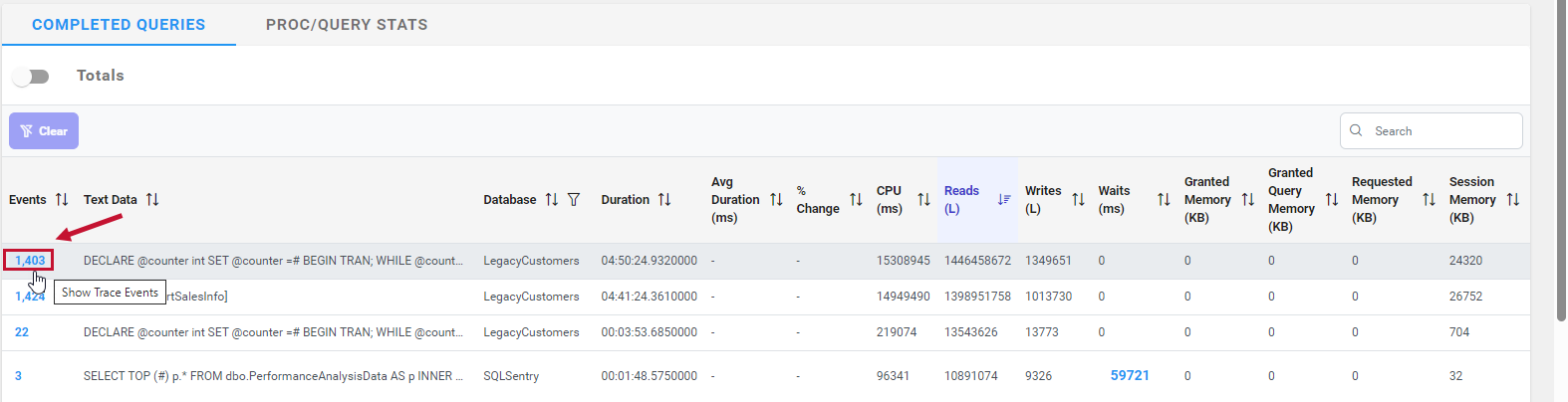Sort by the Events column icon
The height and width of the screenshot is (402, 1568).
[x=62, y=200]
